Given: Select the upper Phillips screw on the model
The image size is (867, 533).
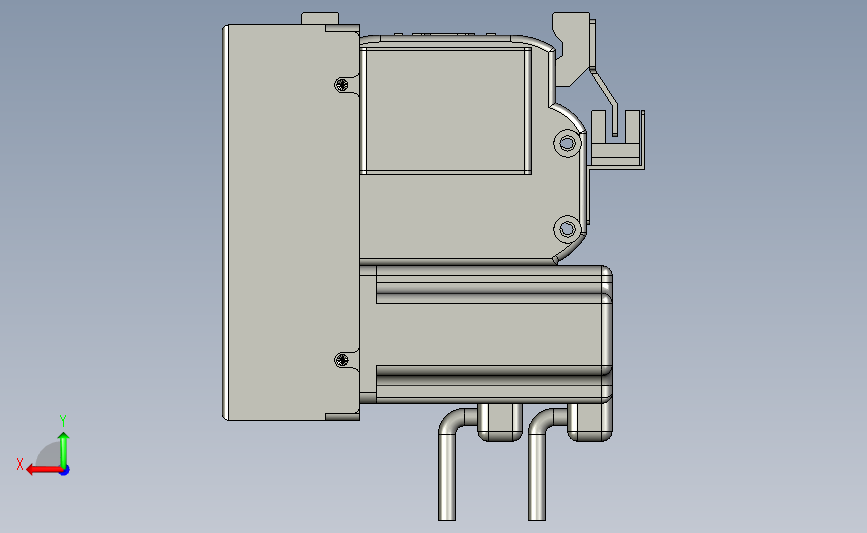Looking at the screenshot, I should pyautogui.click(x=342, y=85).
